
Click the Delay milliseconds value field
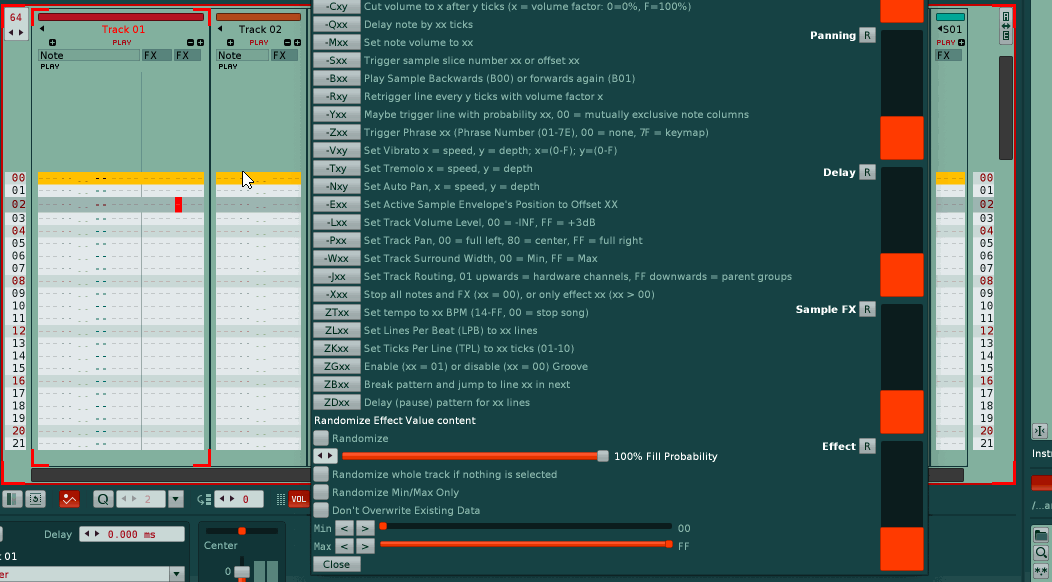point(132,534)
